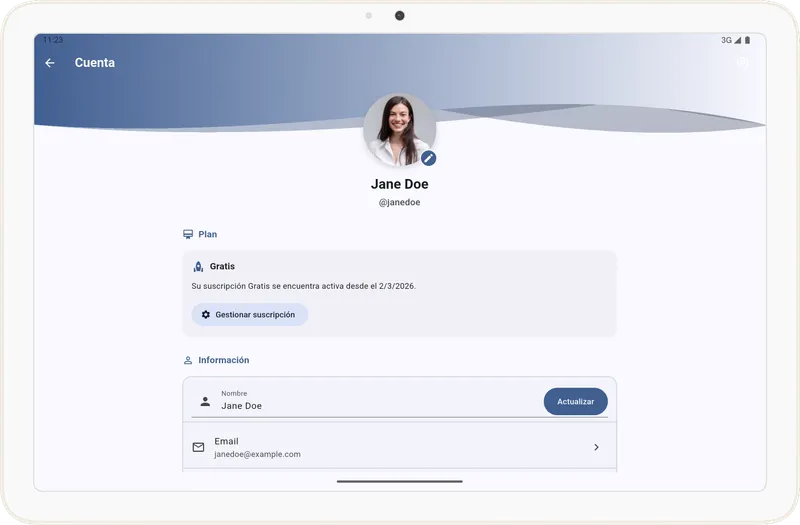Go back with the arrow beside Cuenta

pyautogui.click(x=49, y=63)
